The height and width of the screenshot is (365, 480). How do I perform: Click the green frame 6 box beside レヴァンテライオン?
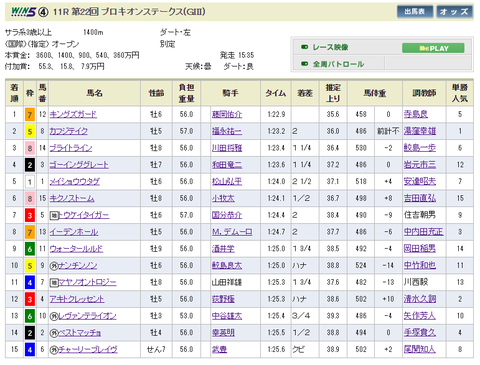30,316
